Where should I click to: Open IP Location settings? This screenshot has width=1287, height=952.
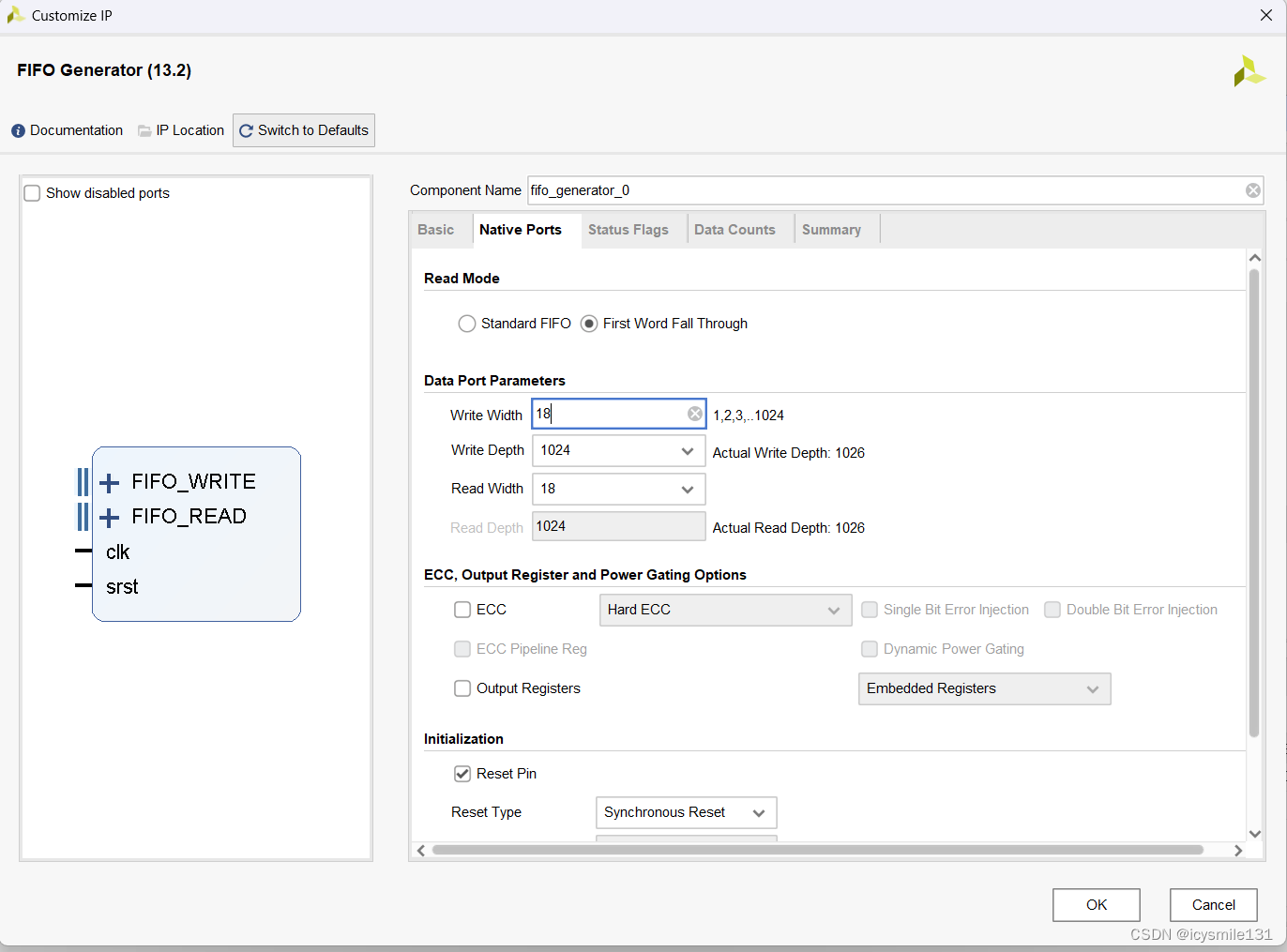click(x=181, y=131)
